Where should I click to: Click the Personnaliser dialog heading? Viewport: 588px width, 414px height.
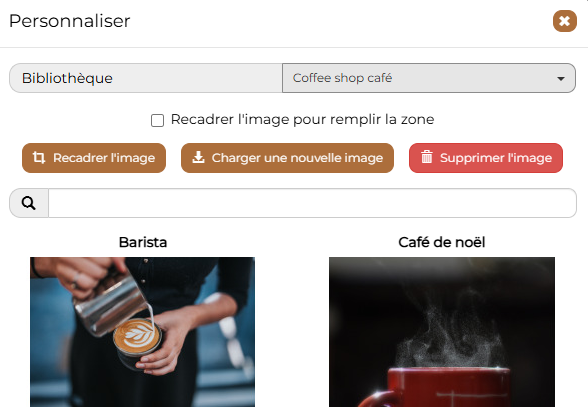pyautogui.click(x=70, y=21)
